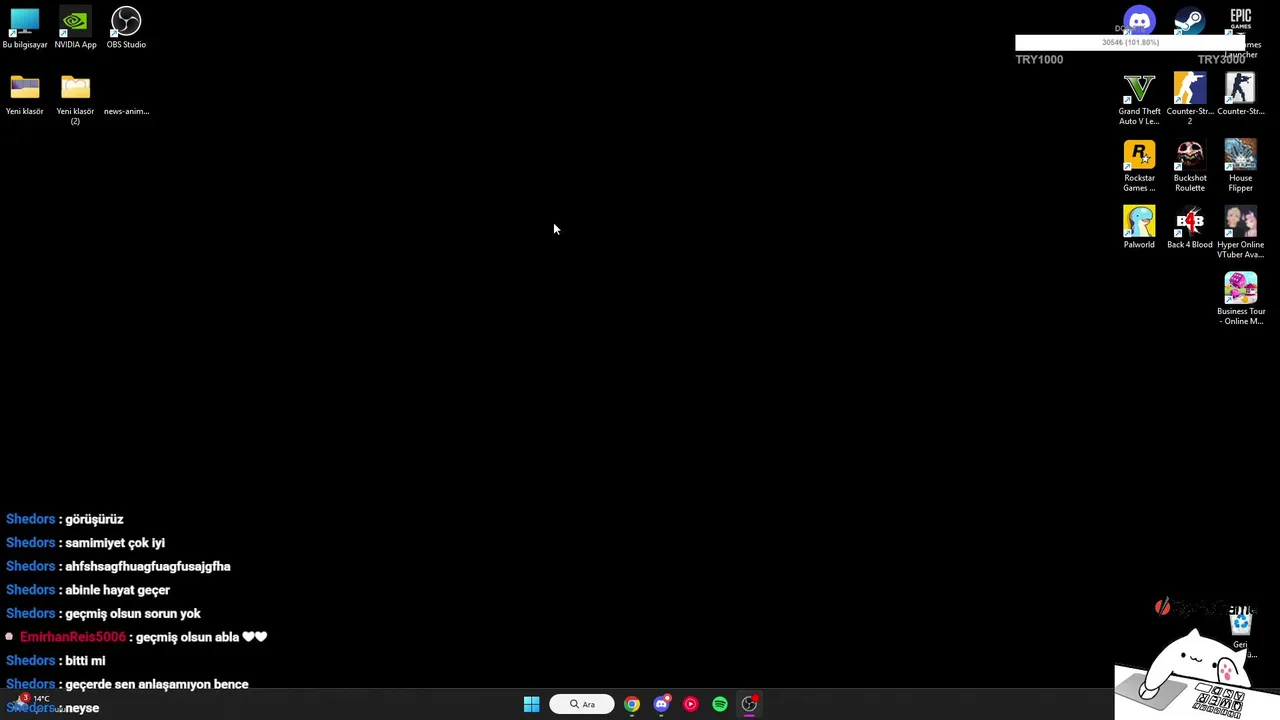Open the Bu bilgisayar desktop icon
The height and width of the screenshot is (720, 1280).
(25, 28)
